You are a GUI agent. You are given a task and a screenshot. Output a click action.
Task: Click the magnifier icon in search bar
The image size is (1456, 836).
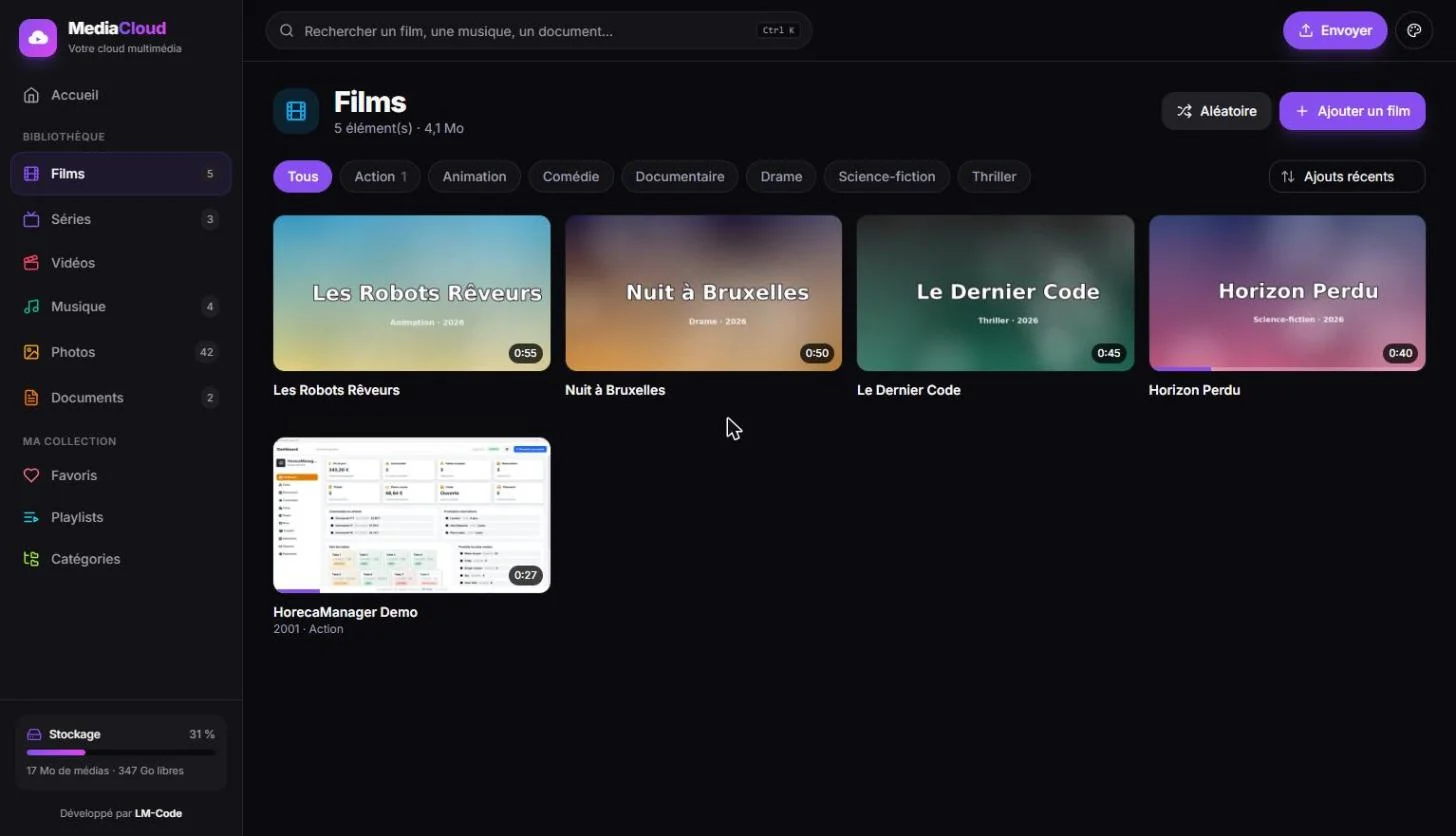coord(287,31)
